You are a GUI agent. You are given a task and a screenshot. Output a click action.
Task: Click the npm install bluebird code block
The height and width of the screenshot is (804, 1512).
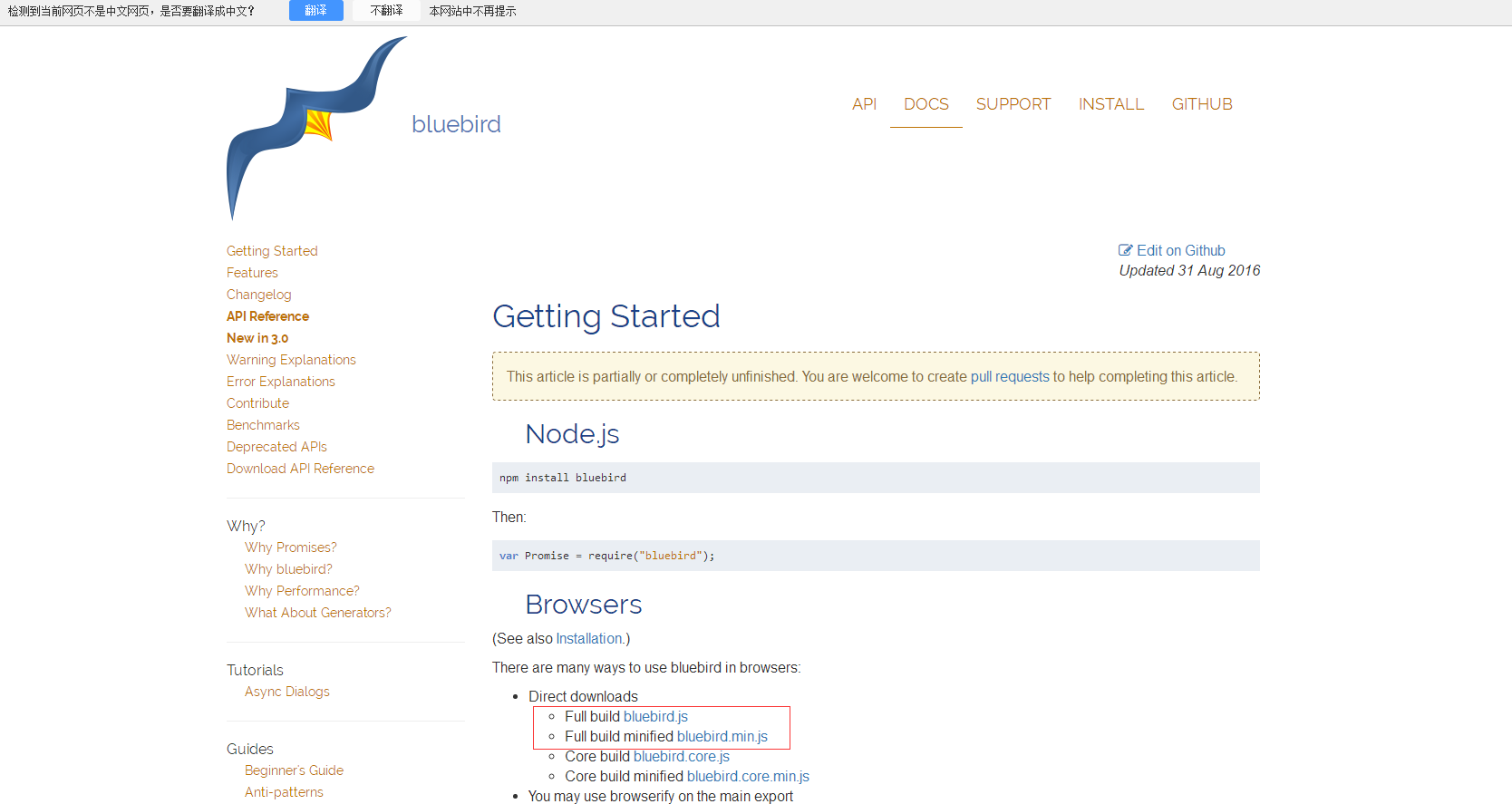click(876, 478)
